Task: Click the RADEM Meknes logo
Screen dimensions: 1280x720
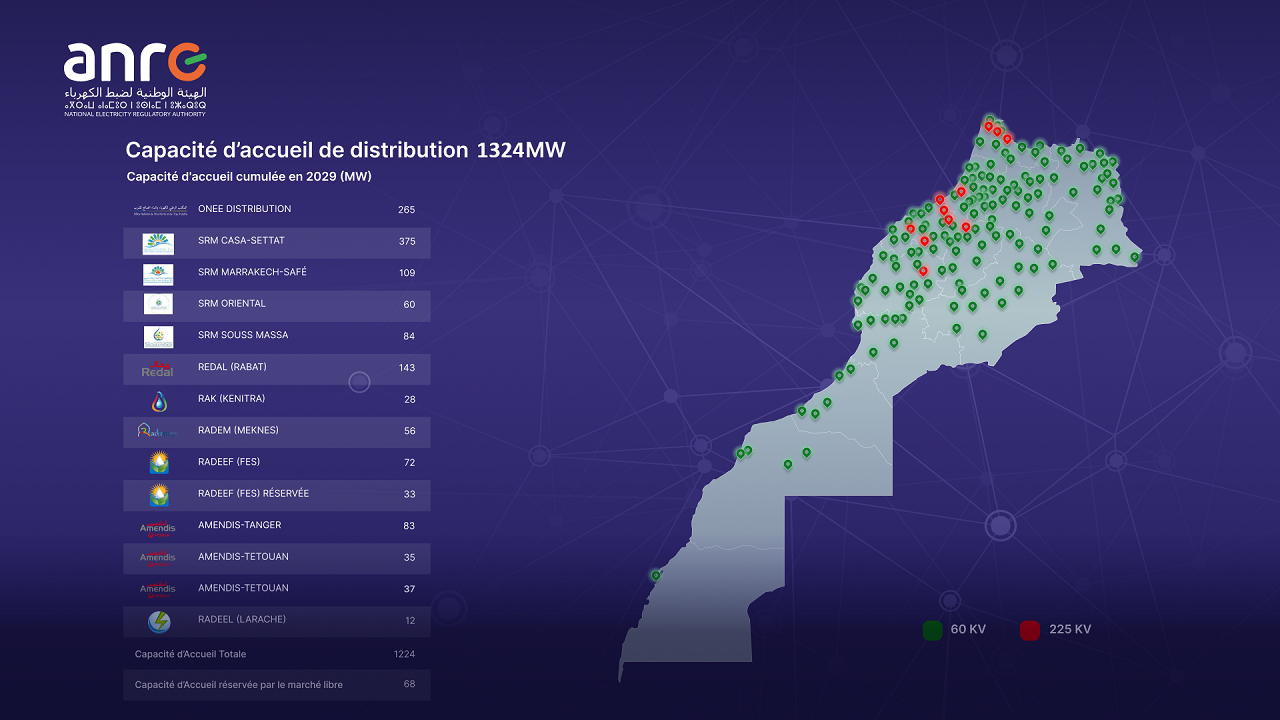Action: (158, 431)
